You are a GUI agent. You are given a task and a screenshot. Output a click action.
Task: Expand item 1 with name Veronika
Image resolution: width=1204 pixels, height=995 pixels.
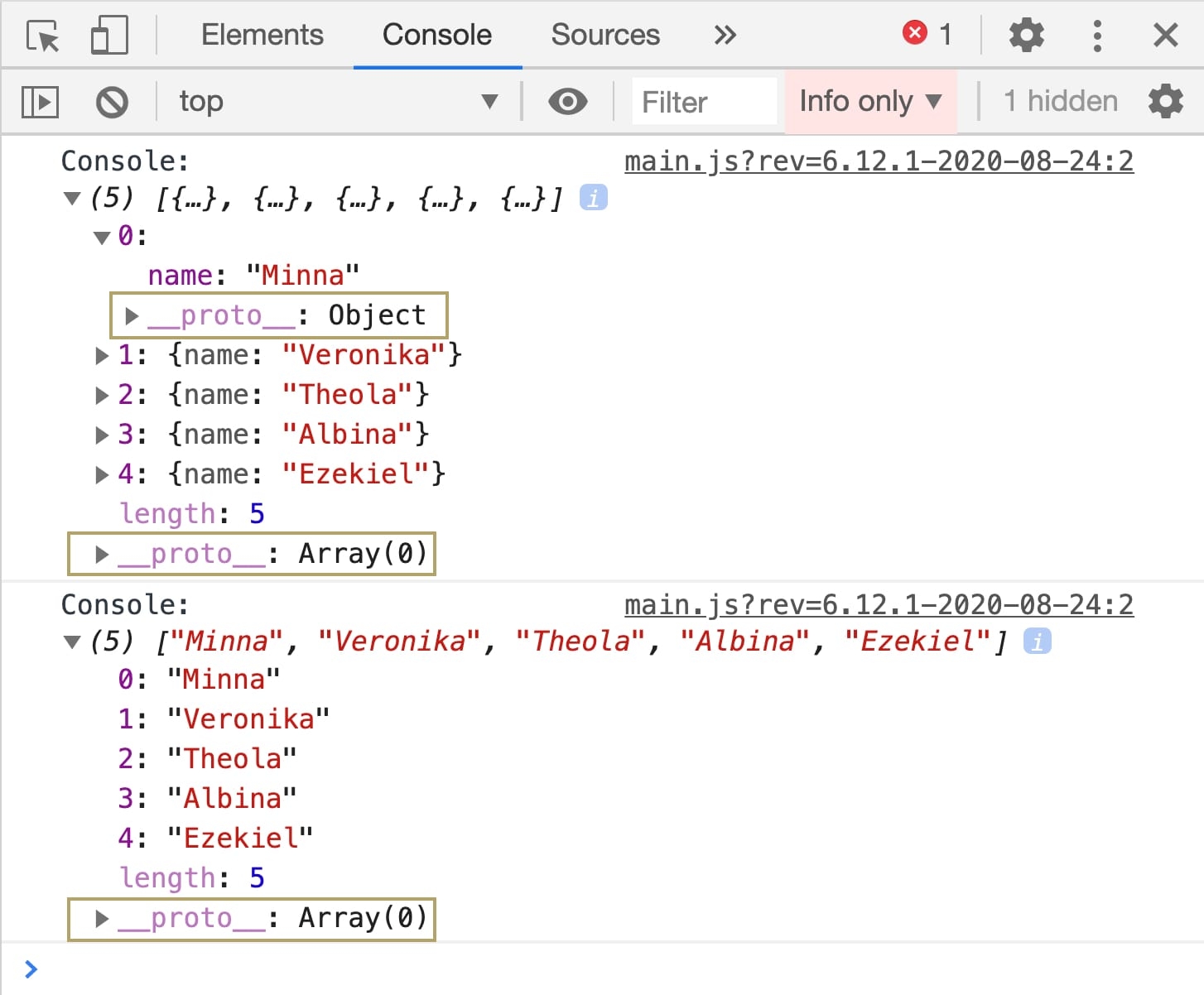coord(102,356)
